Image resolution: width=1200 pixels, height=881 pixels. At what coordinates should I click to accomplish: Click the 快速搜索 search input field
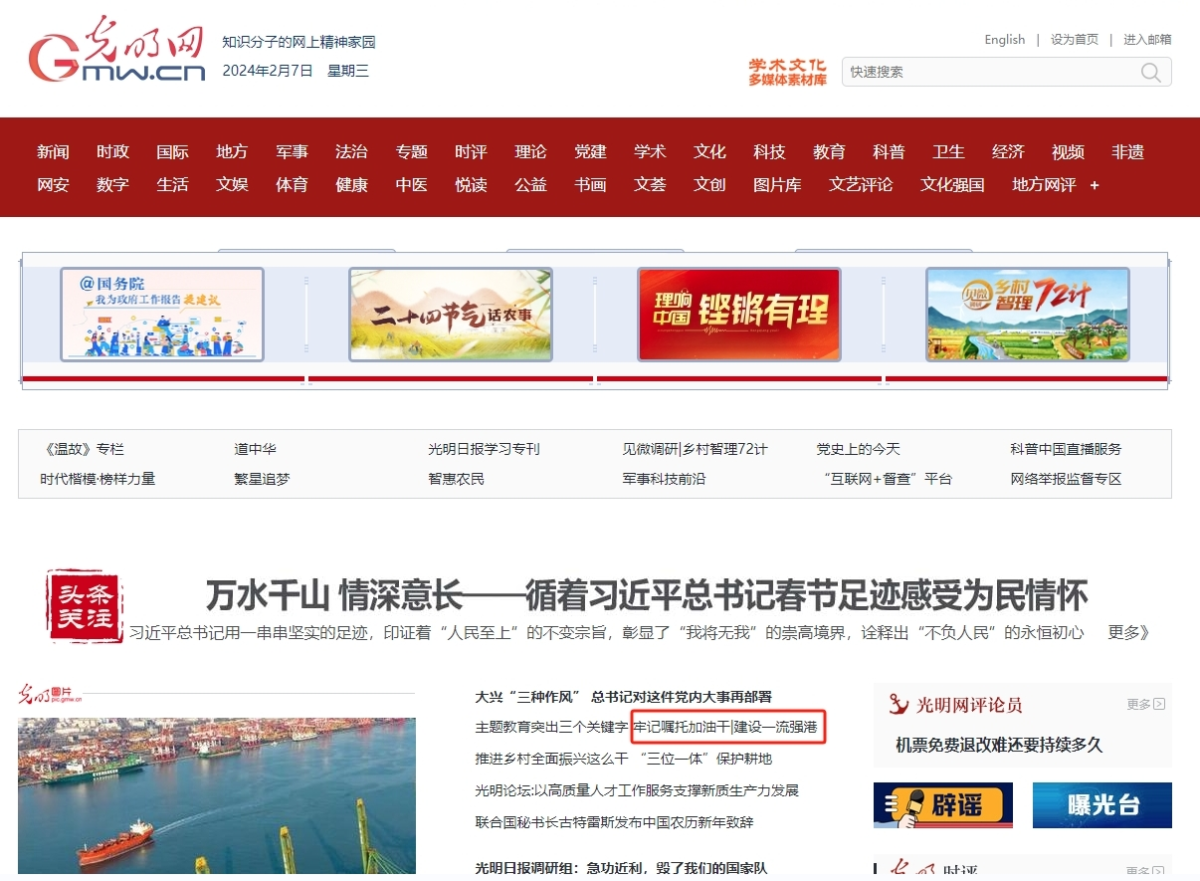pos(988,72)
